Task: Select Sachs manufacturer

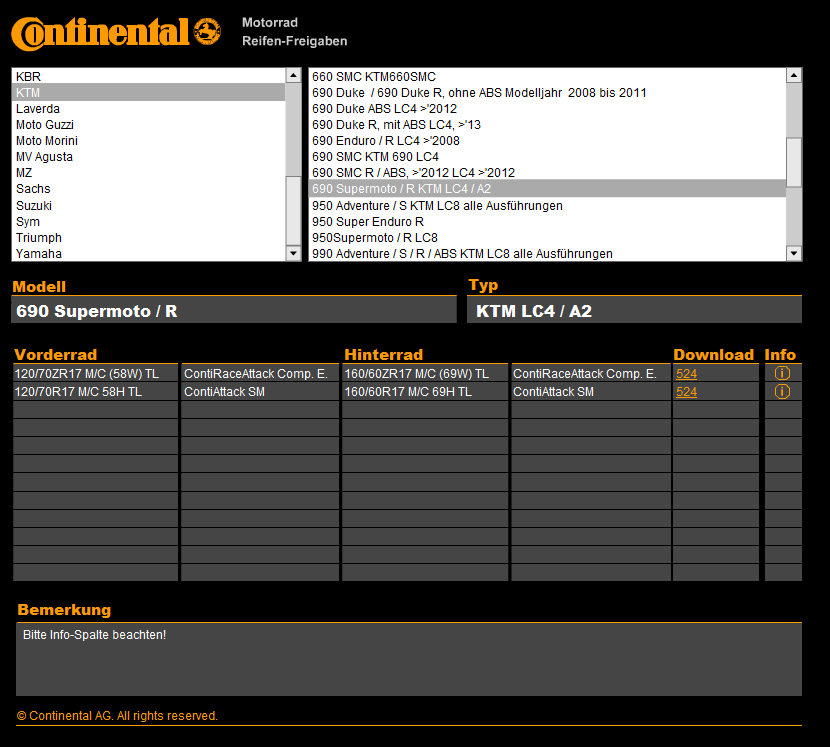Action: (148, 188)
